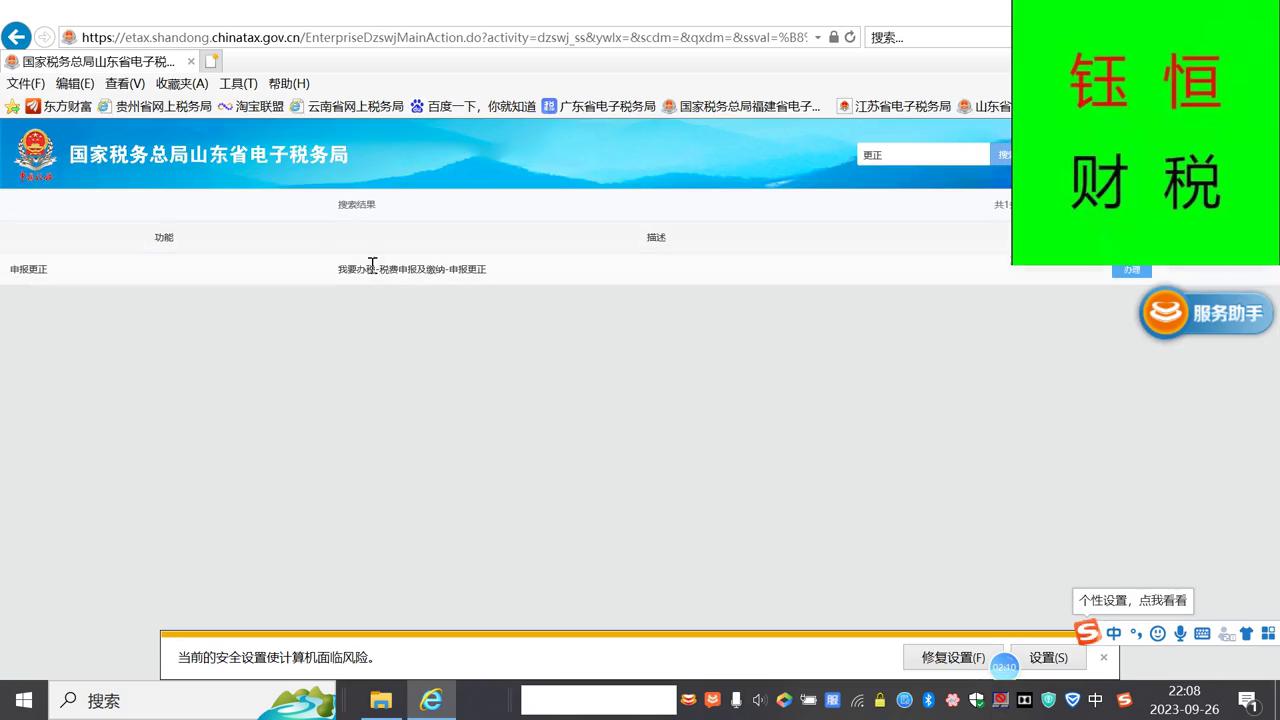1280x720 pixels.
Task: Click the site search field containing 更正
Action: pyautogui.click(x=923, y=155)
